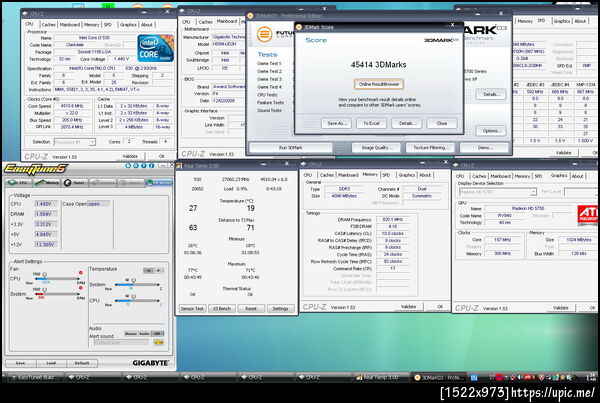Switch to the Mainboard tab in the top-left CPU-Z window
Screen dimensions: 600x403
coord(70,24)
